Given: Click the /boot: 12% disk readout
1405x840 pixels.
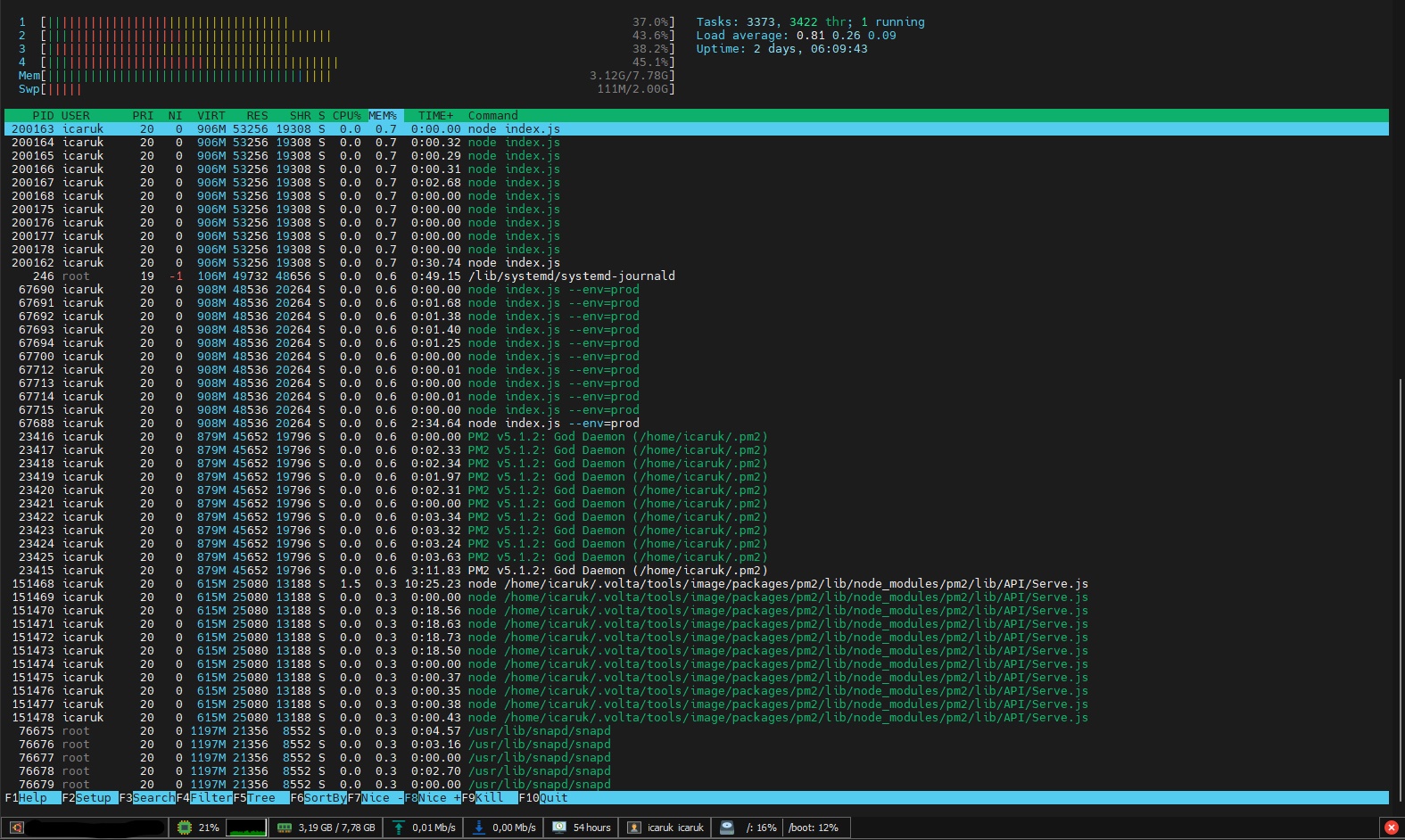Looking at the screenshot, I should (814, 828).
